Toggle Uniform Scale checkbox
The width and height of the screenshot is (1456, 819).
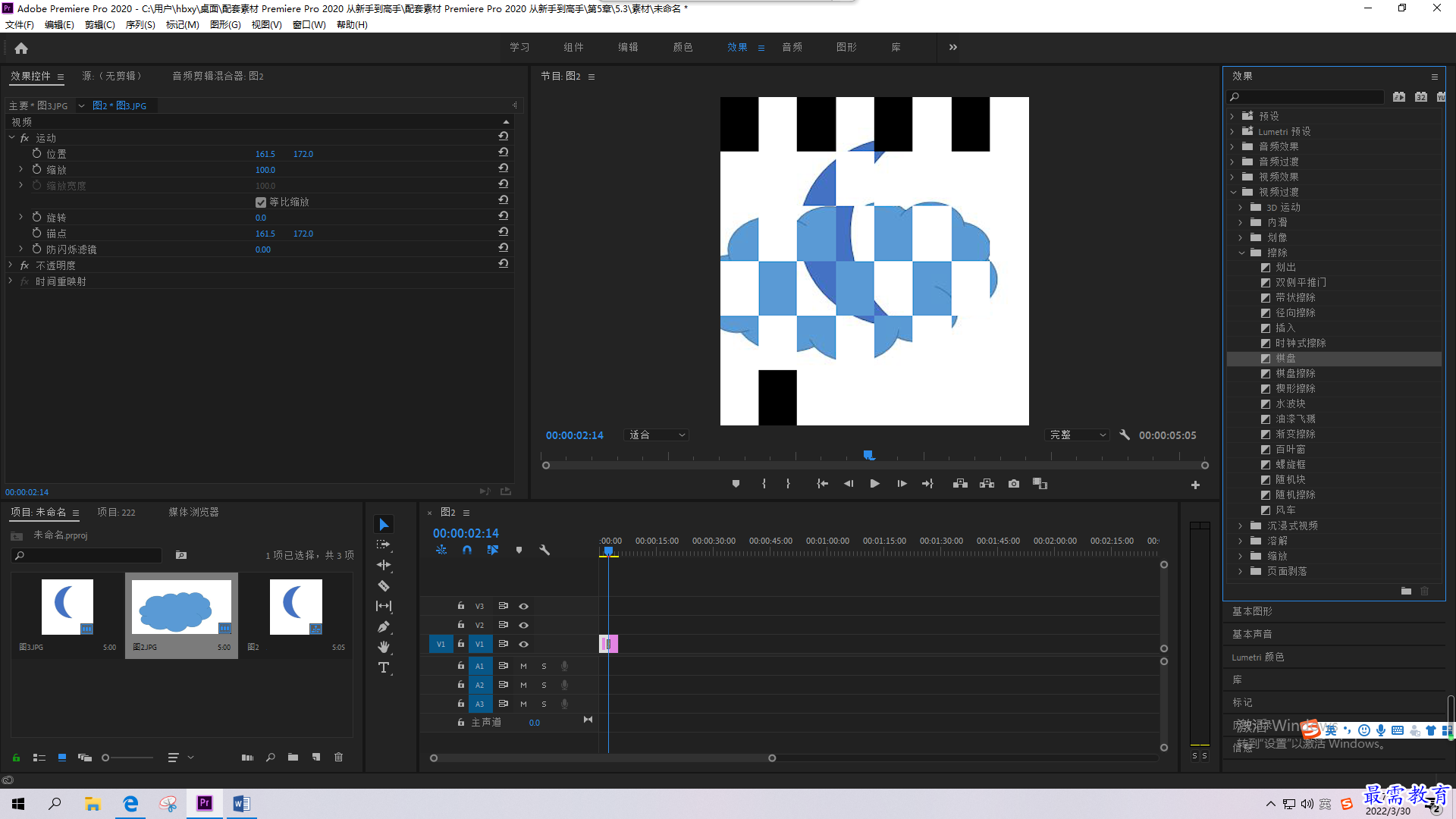[261, 202]
